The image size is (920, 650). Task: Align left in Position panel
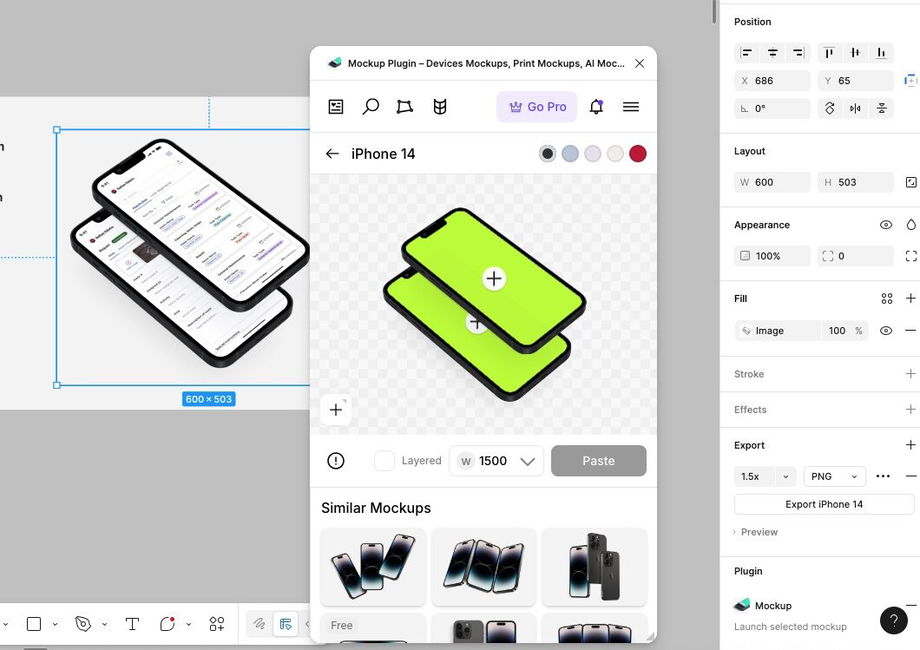(746, 53)
